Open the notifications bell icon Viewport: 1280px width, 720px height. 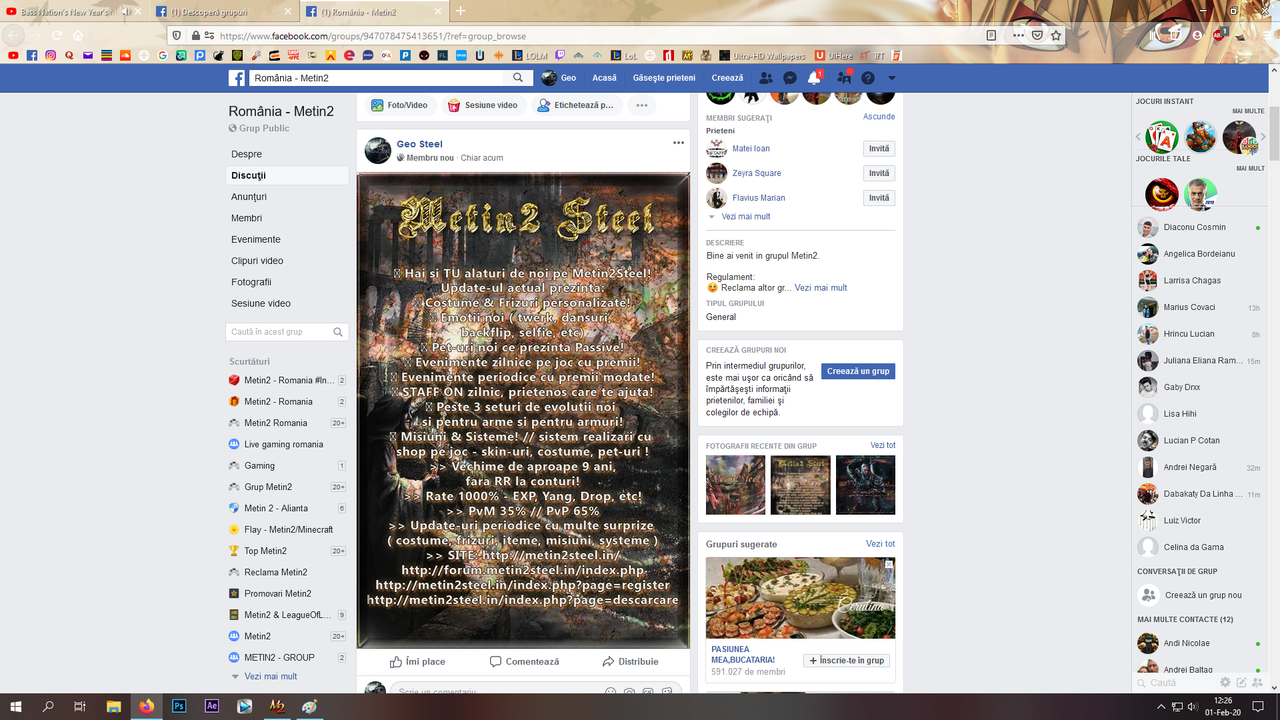(x=815, y=78)
